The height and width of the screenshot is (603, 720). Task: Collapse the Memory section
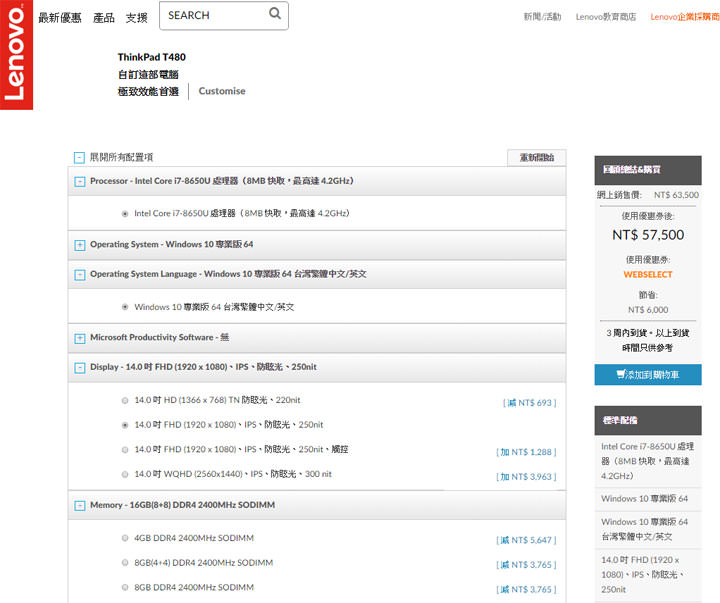click(80, 506)
